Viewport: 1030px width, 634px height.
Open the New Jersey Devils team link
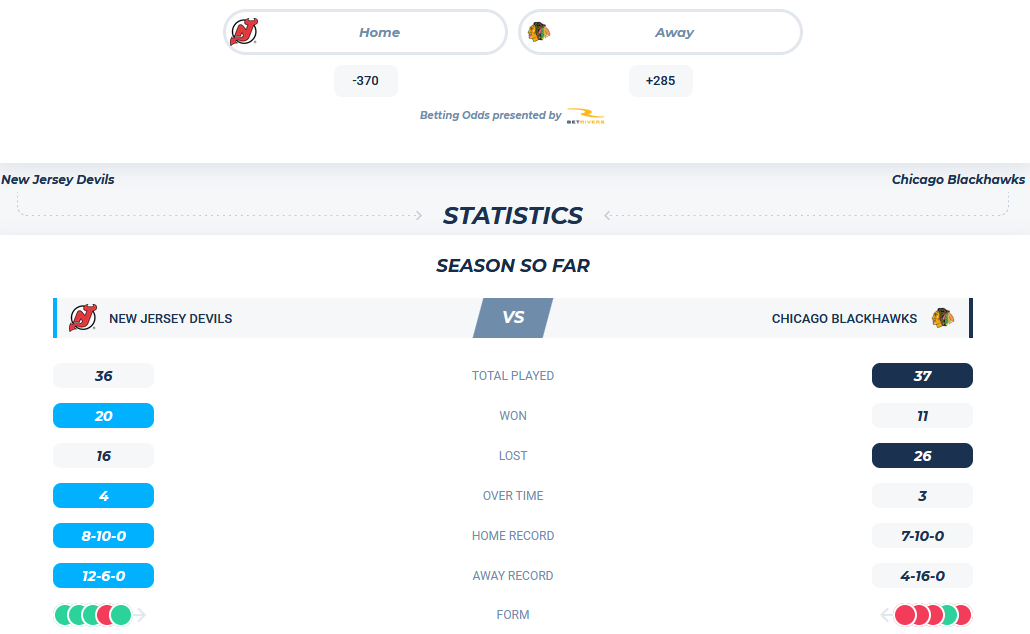pyautogui.click(x=58, y=179)
